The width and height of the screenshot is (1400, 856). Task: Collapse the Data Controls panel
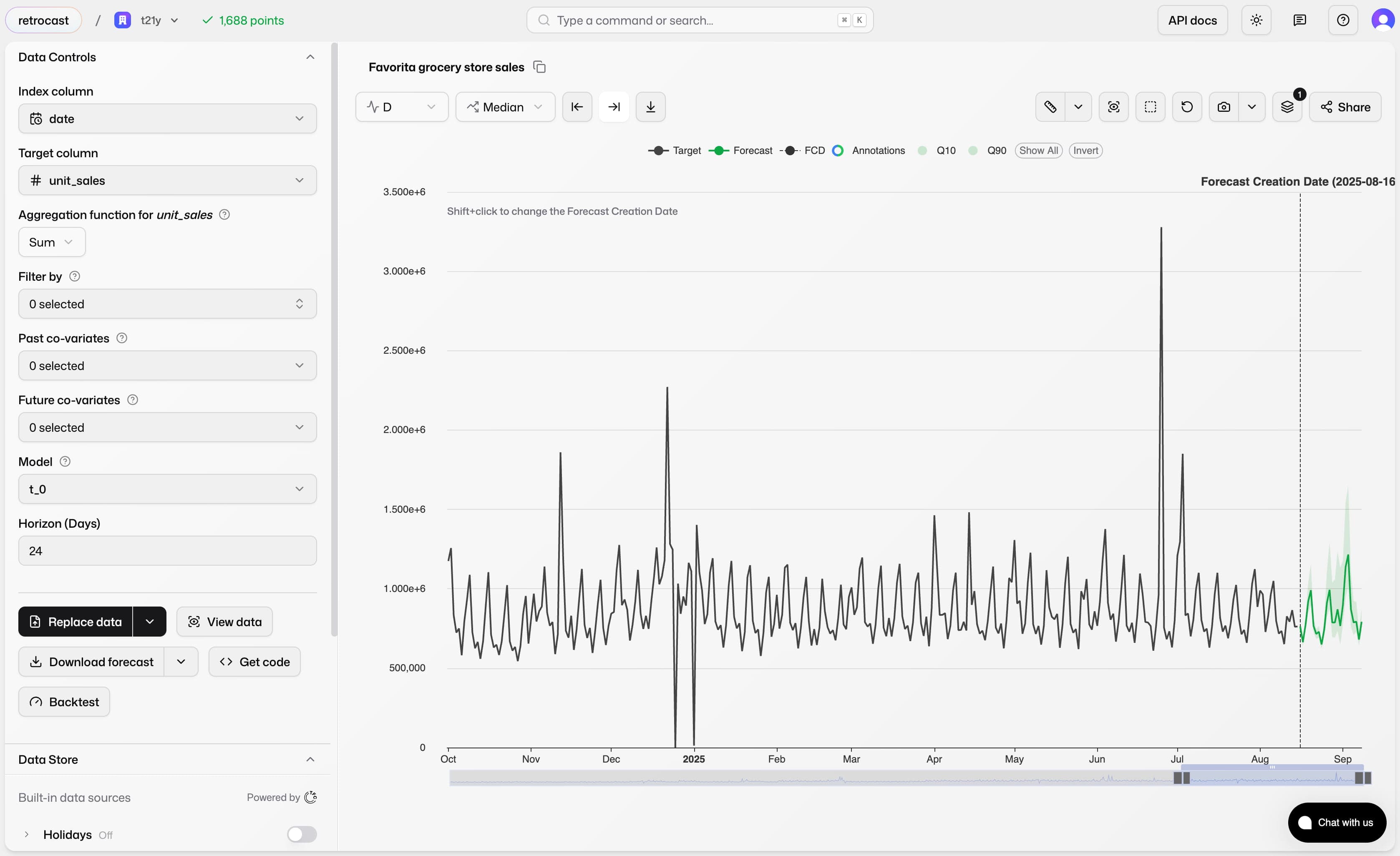(x=310, y=57)
